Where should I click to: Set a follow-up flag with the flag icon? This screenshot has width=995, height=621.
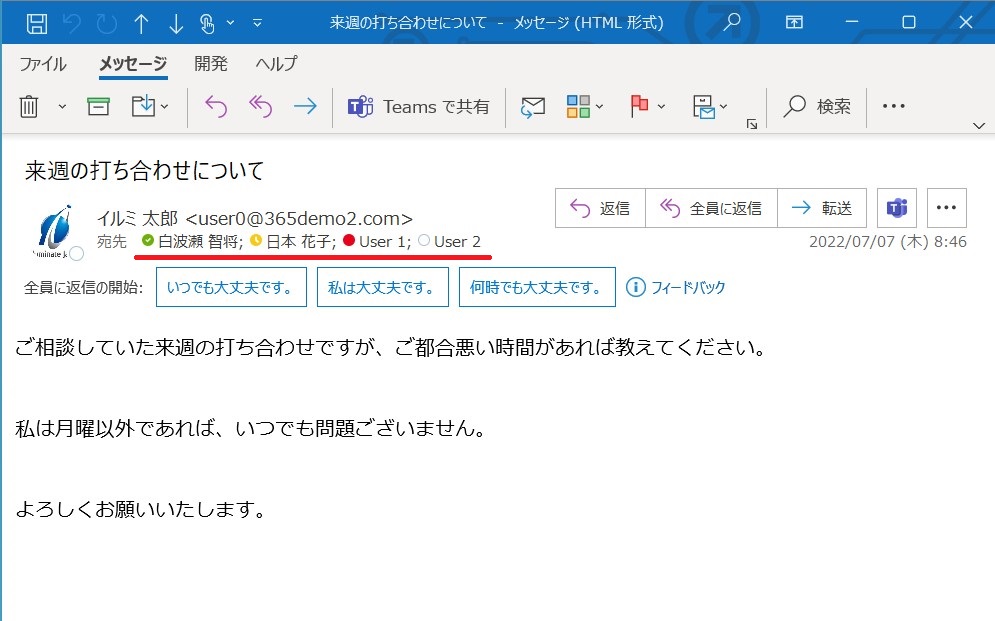[x=641, y=105]
